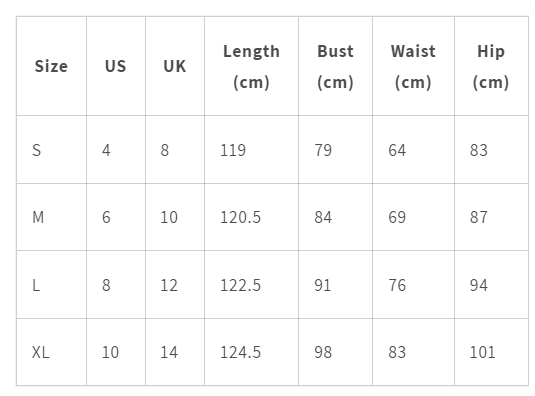The image size is (535, 396).
Task: Select the US column header
Action: [116, 66]
